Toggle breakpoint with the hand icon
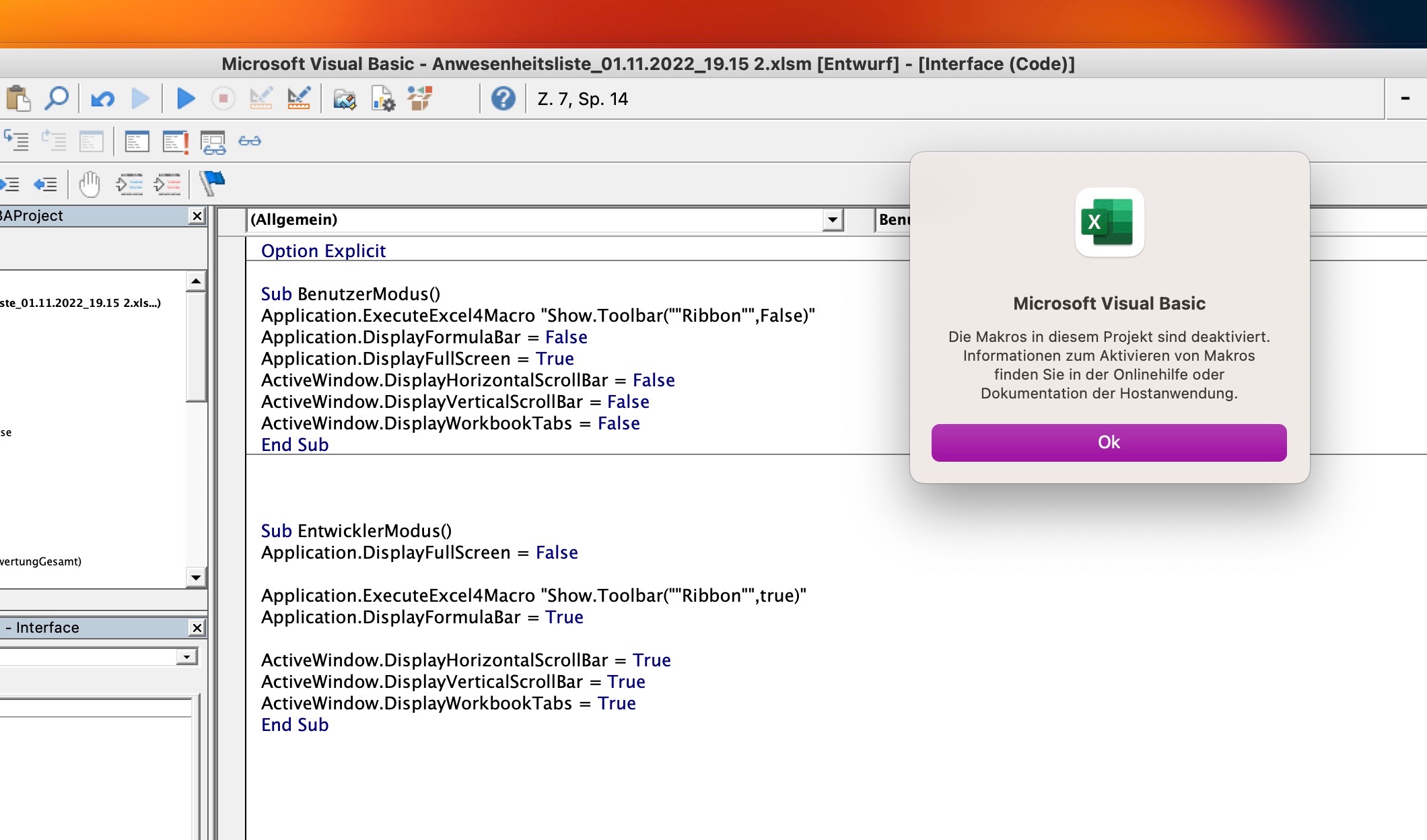Screen dimensions: 1427x840 (89, 183)
